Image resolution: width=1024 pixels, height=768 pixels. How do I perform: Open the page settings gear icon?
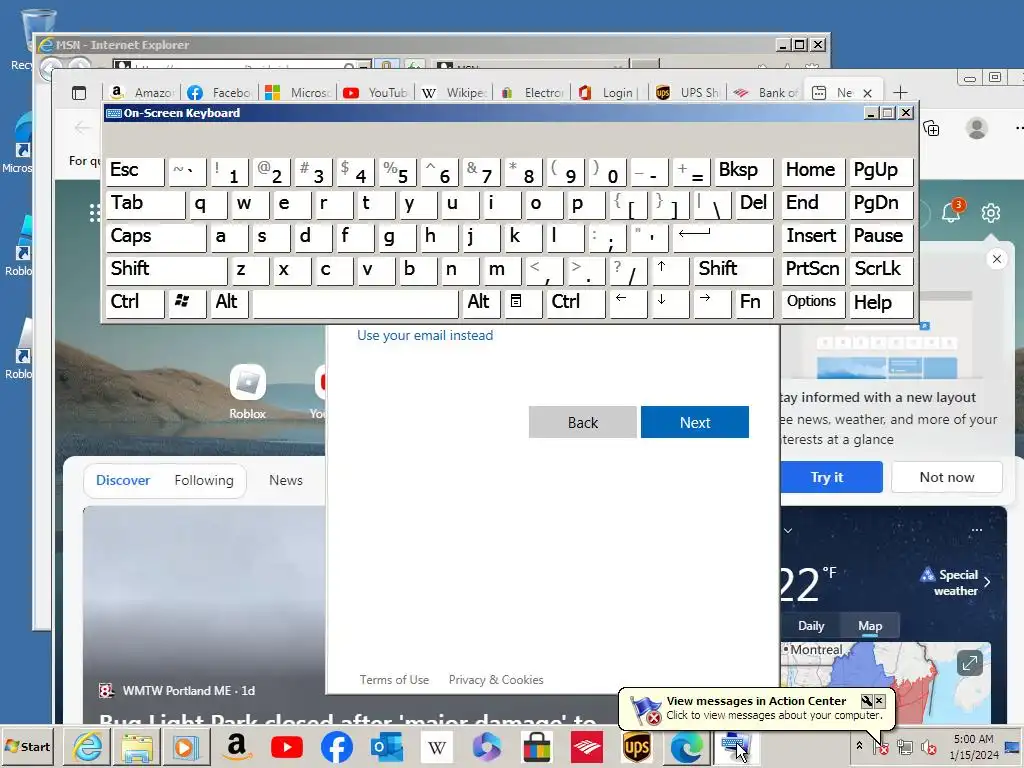(991, 213)
